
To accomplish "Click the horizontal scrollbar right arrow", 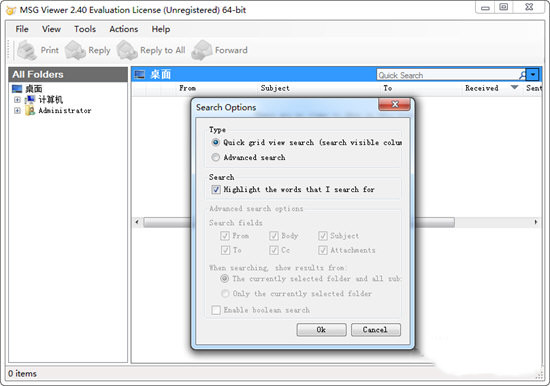I will pyautogui.click(x=535, y=222).
